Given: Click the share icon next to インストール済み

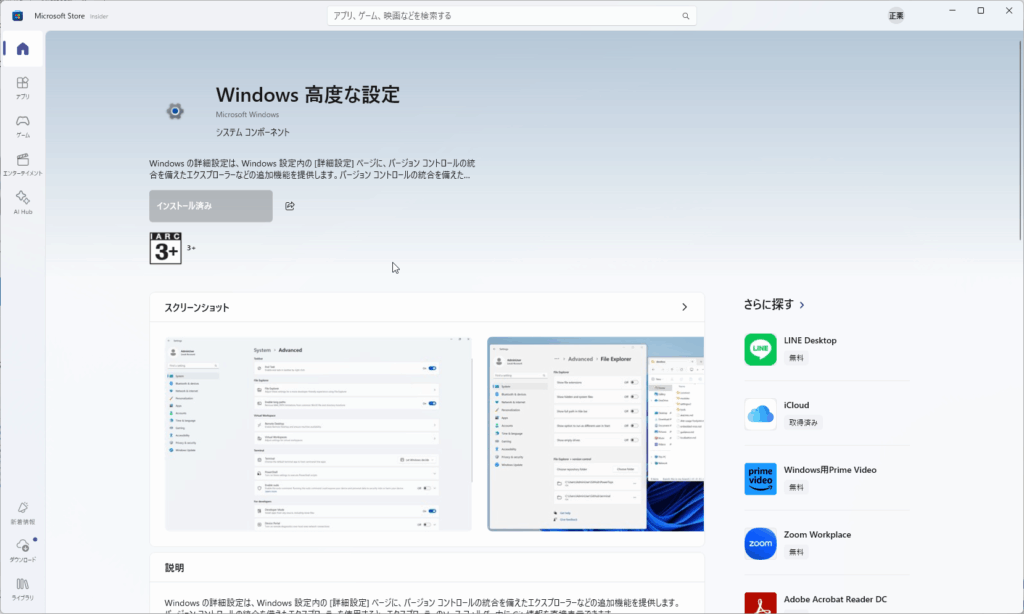Looking at the screenshot, I should tap(290, 206).
